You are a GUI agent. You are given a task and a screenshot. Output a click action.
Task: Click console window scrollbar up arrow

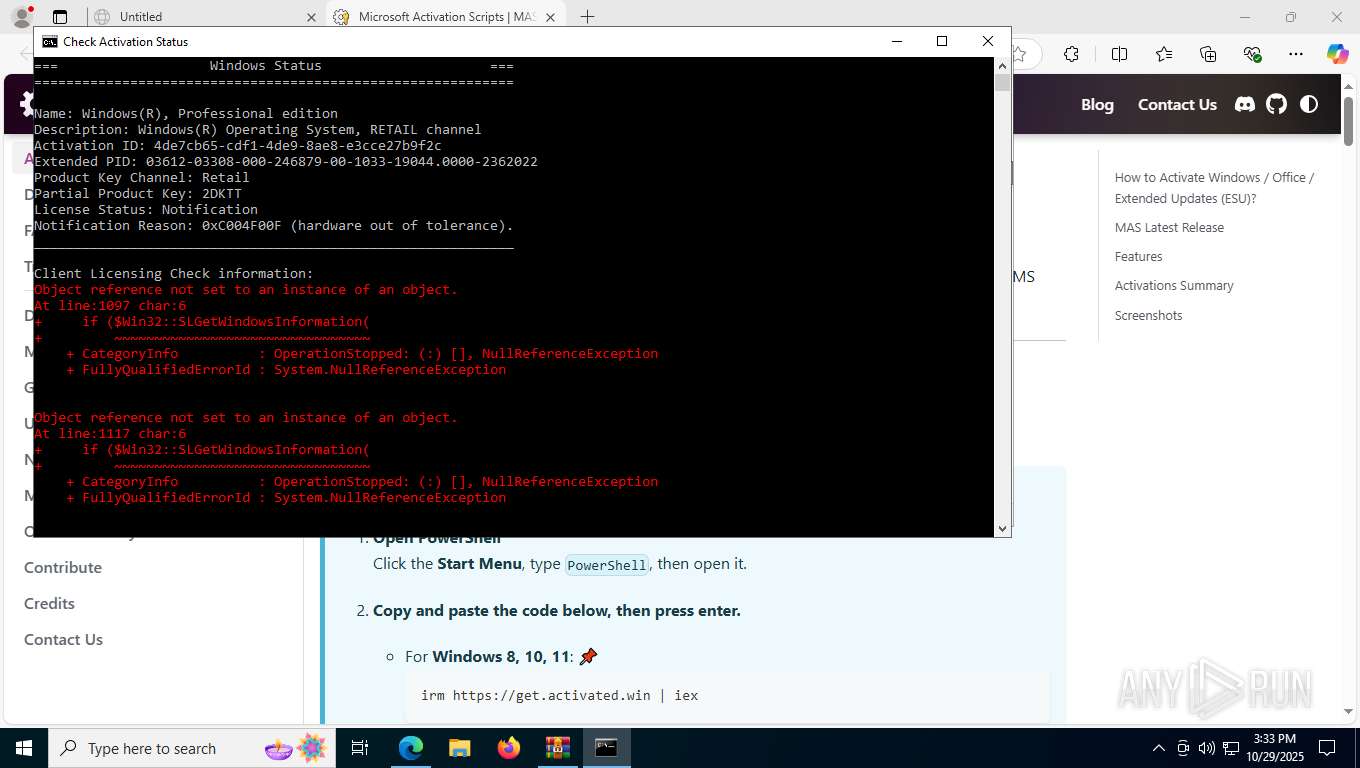1003,66
